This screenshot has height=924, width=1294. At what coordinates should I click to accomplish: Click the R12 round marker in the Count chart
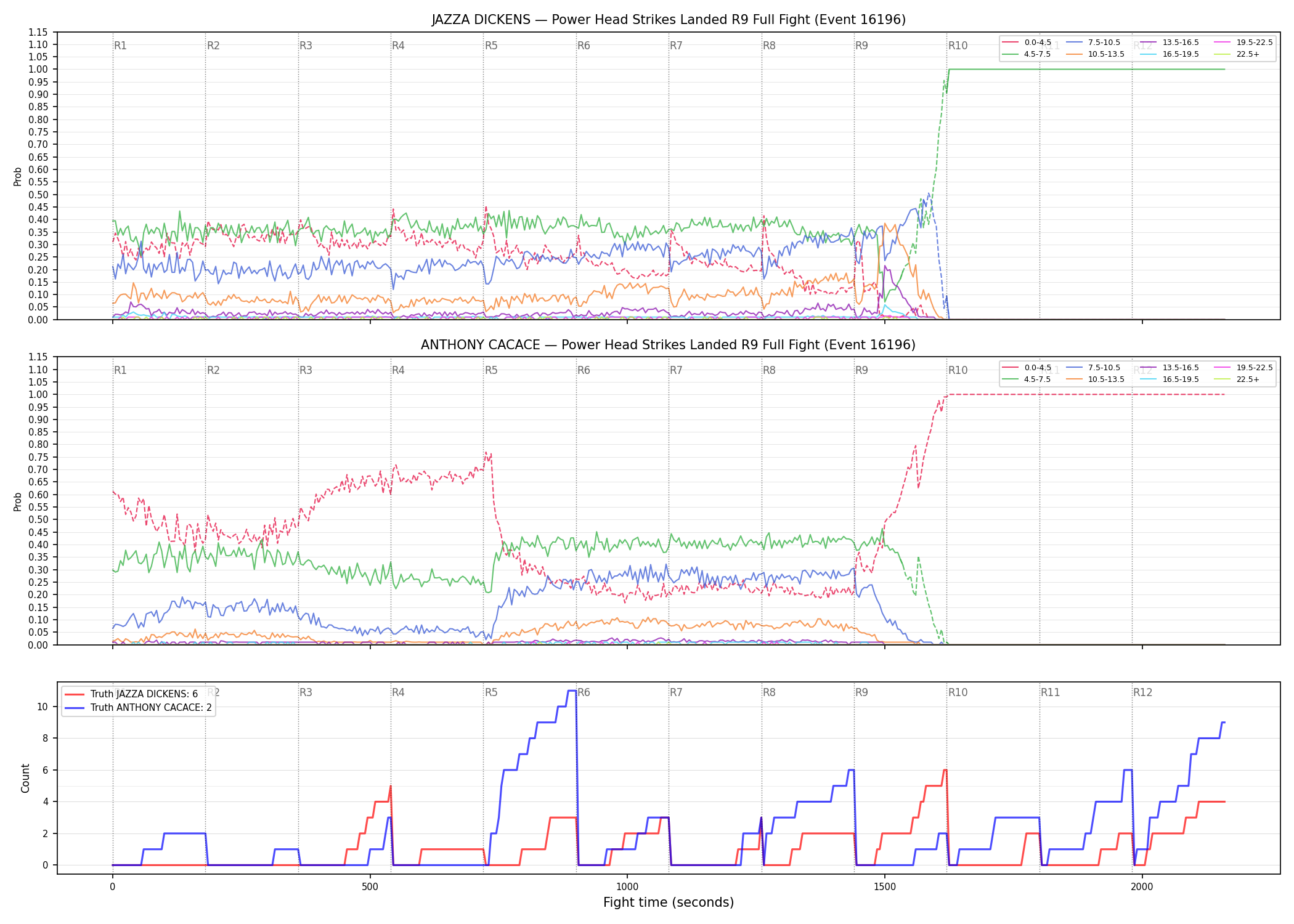tap(1143, 692)
